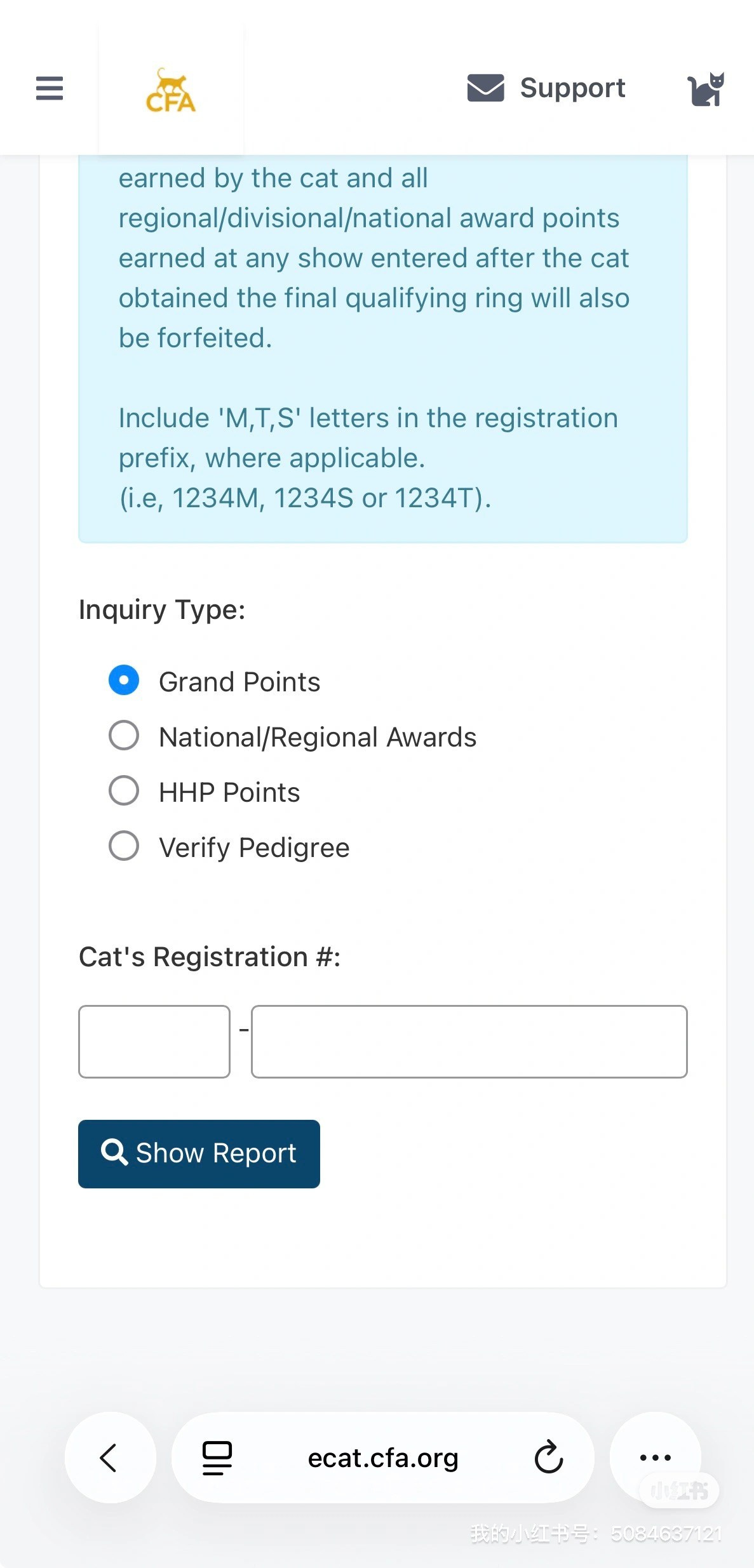Open the browser page reader icon
The height and width of the screenshot is (1568, 754).
pyautogui.click(x=217, y=1458)
